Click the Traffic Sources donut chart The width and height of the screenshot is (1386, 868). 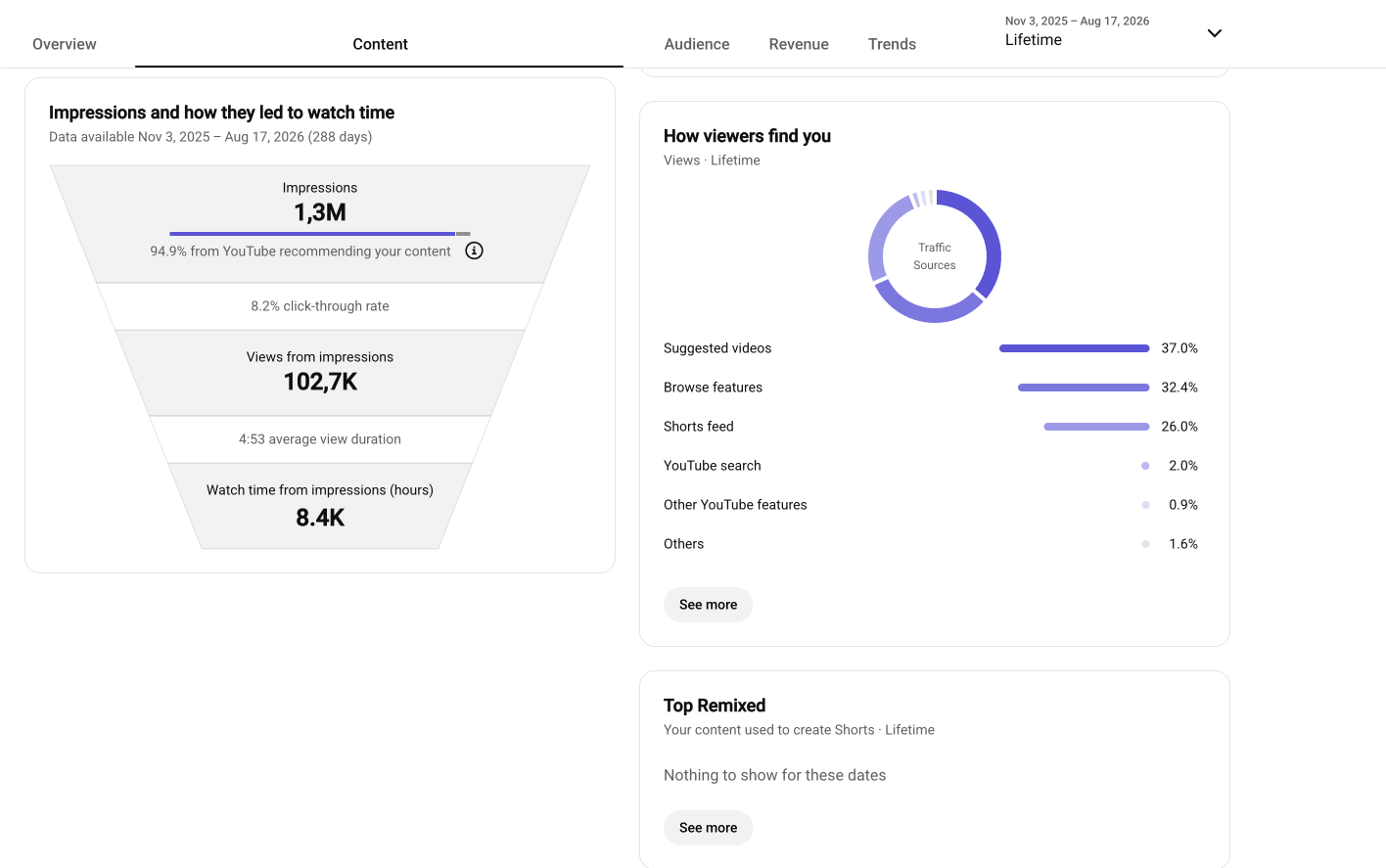[x=935, y=256]
